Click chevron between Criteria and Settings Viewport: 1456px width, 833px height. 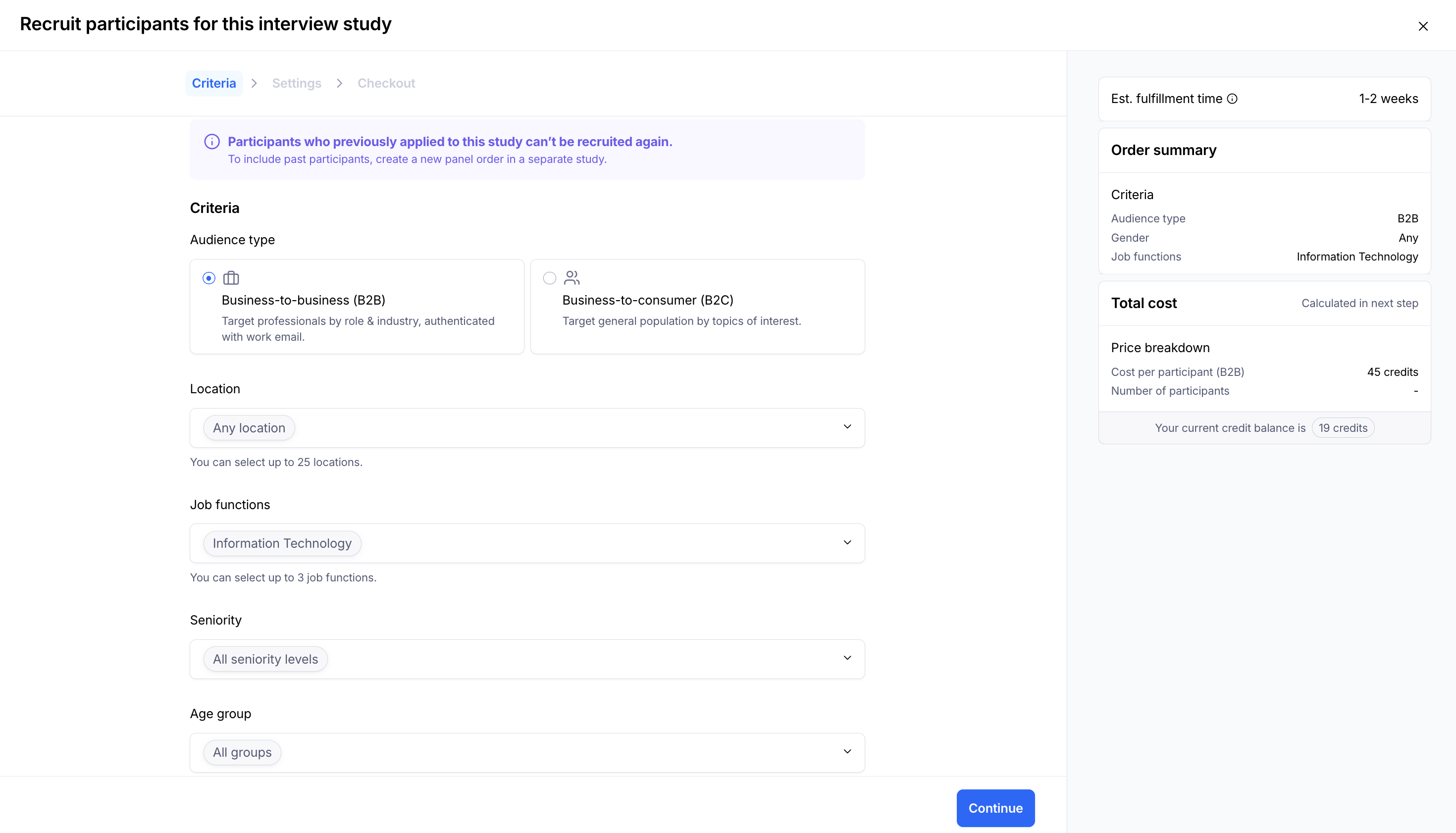point(255,84)
